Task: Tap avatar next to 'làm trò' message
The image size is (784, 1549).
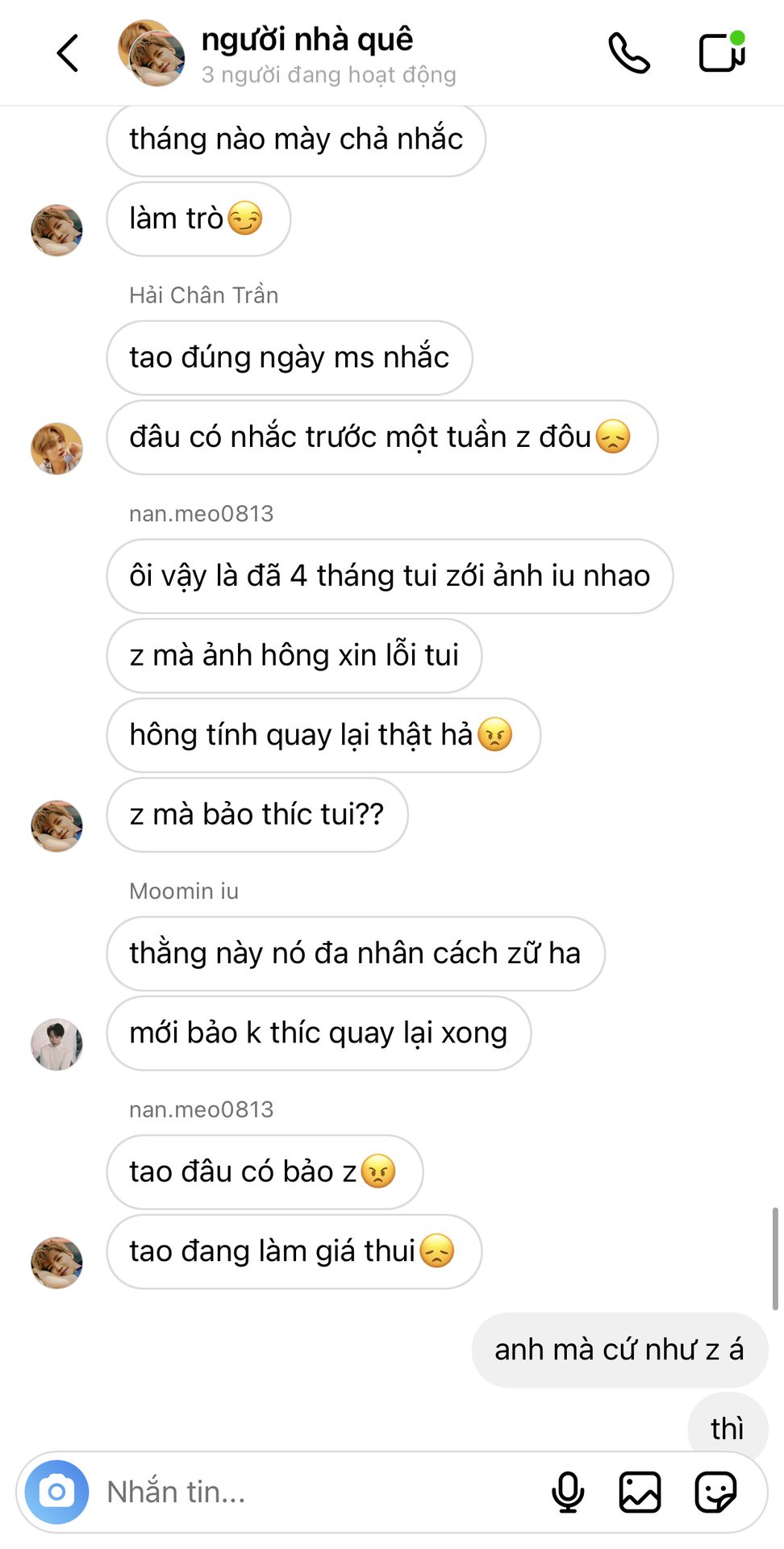Action: click(56, 230)
